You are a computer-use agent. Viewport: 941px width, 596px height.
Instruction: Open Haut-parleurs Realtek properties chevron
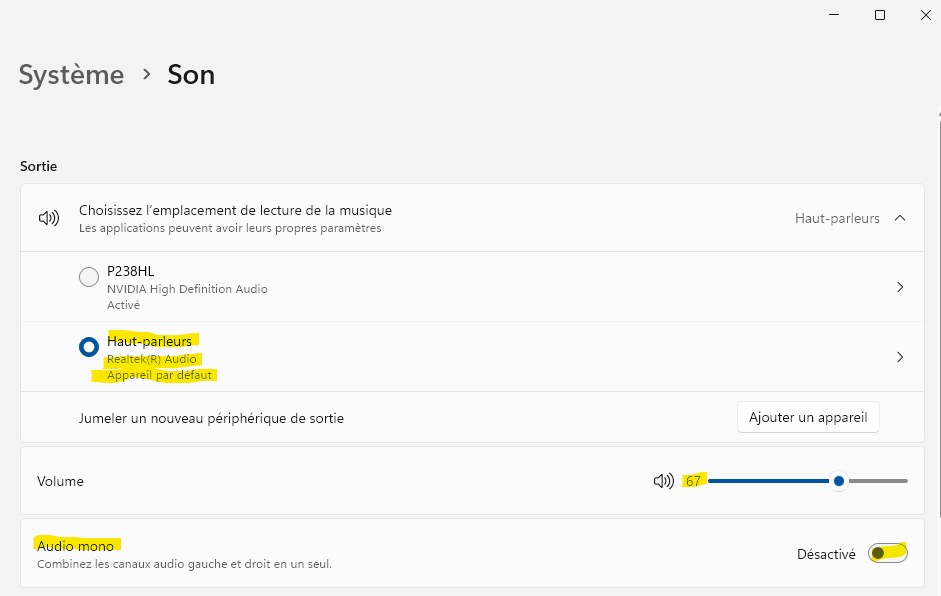tap(900, 357)
